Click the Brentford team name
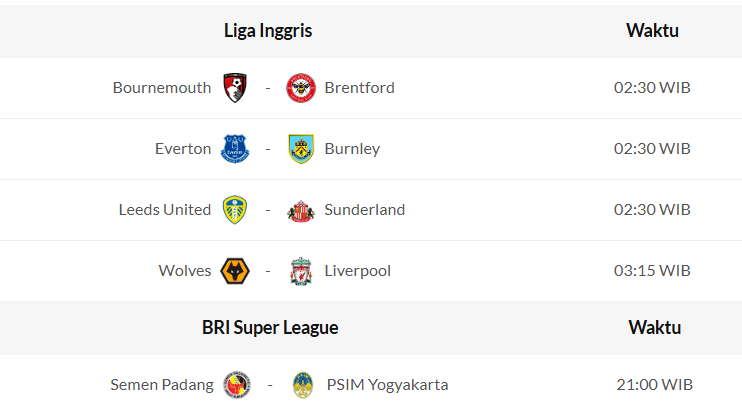 [x=359, y=88]
